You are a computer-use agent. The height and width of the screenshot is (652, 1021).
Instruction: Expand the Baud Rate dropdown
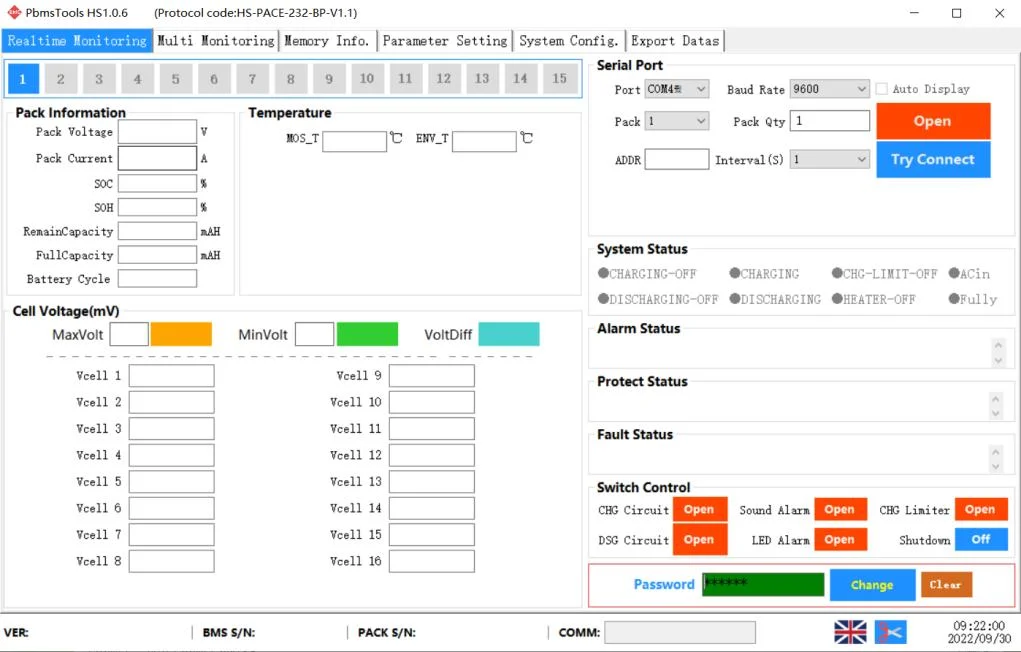click(x=829, y=89)
